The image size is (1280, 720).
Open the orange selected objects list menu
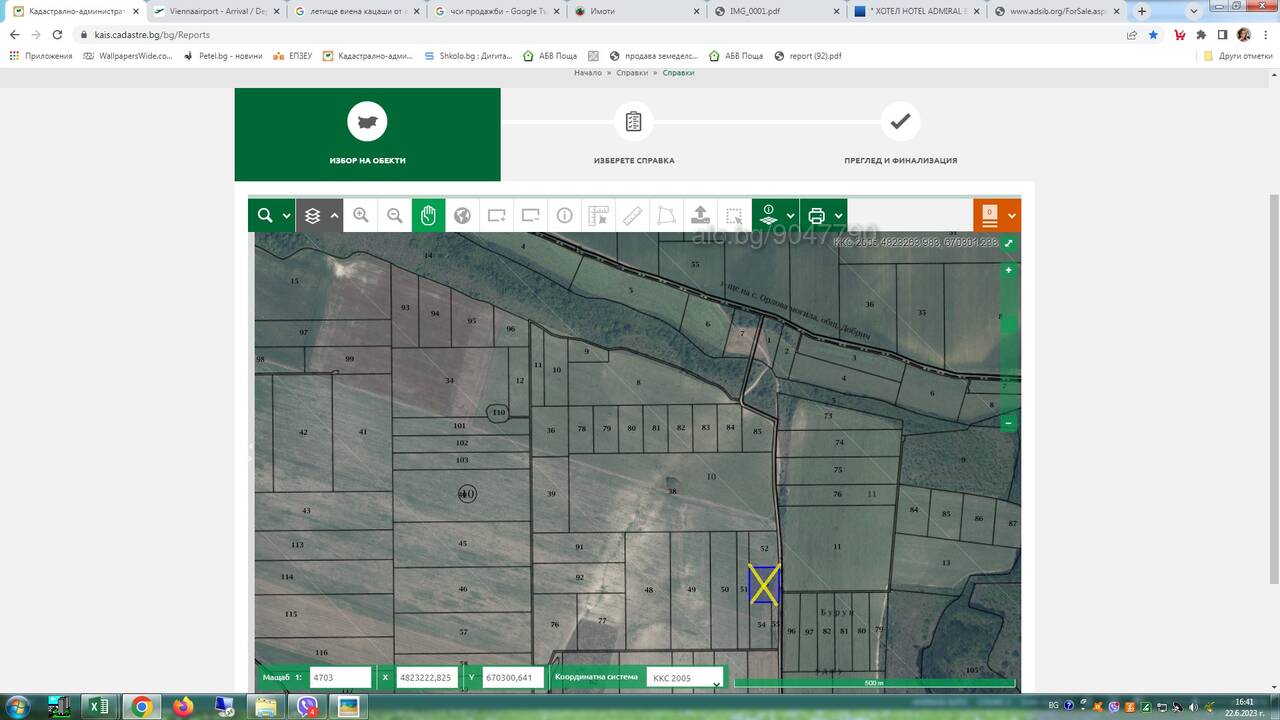click(997, 215)
